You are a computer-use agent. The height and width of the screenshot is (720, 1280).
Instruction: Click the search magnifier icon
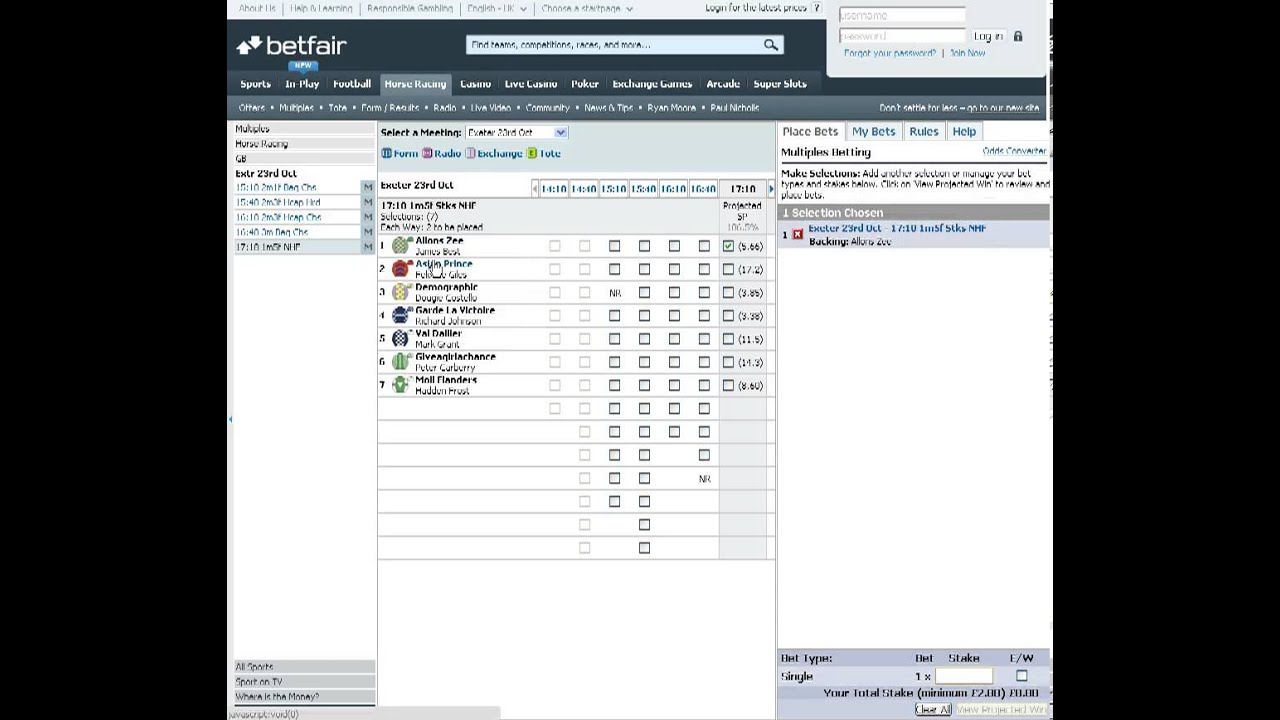[x=771, y=45]
